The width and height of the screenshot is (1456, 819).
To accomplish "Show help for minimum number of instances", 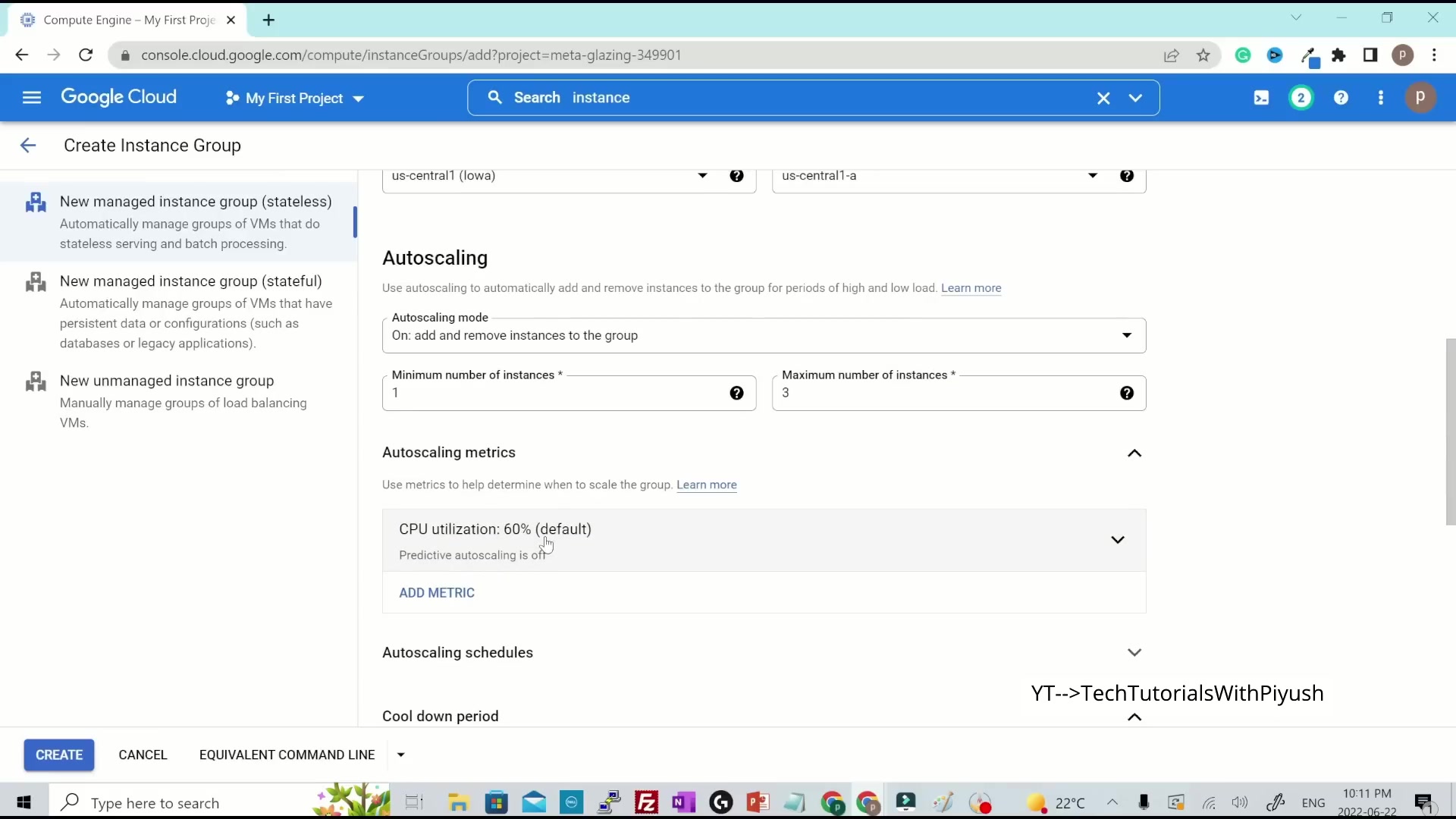I will click(736, 393).
